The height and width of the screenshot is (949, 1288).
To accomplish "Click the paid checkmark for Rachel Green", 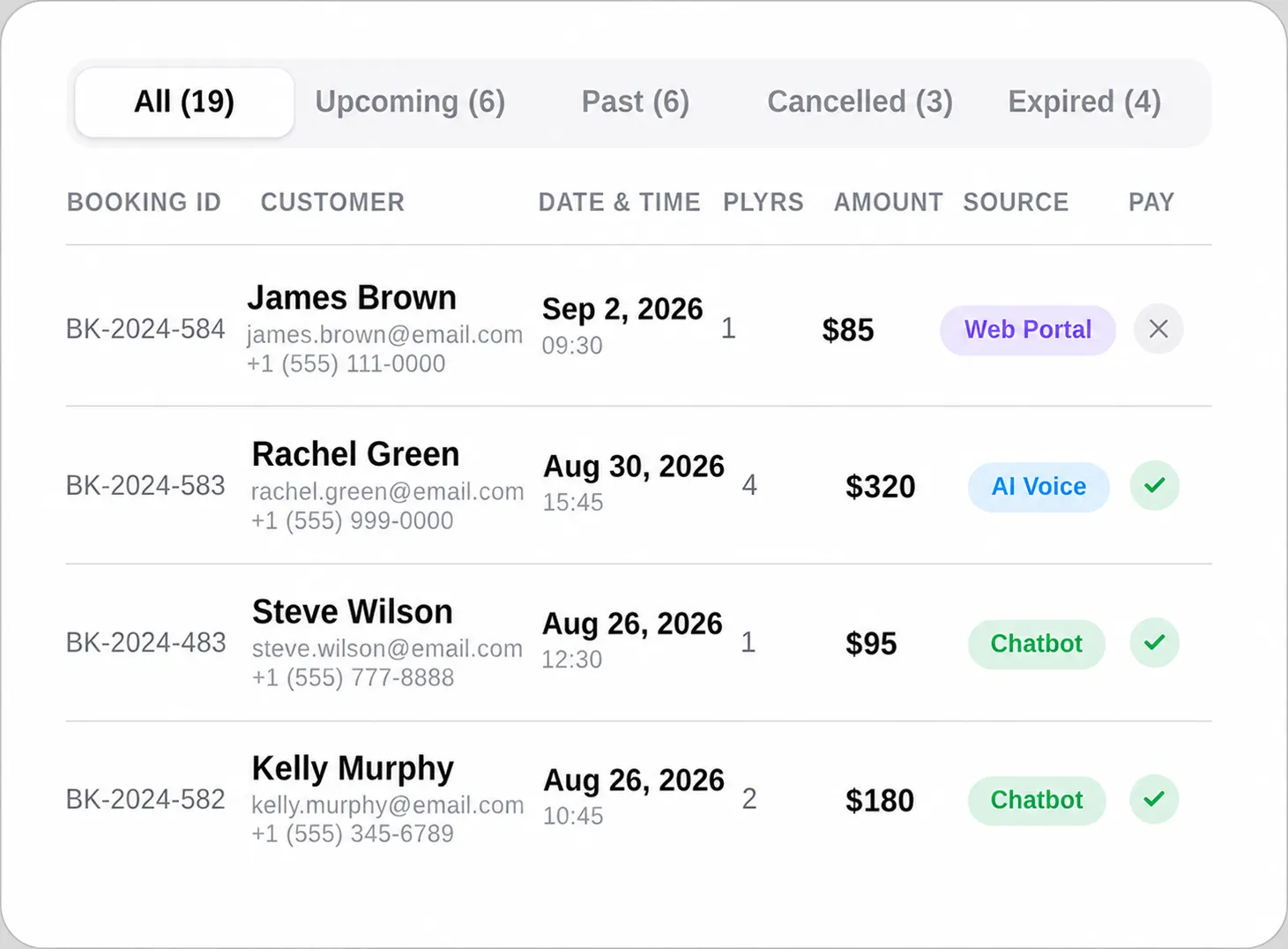I will click(1155, 485).
